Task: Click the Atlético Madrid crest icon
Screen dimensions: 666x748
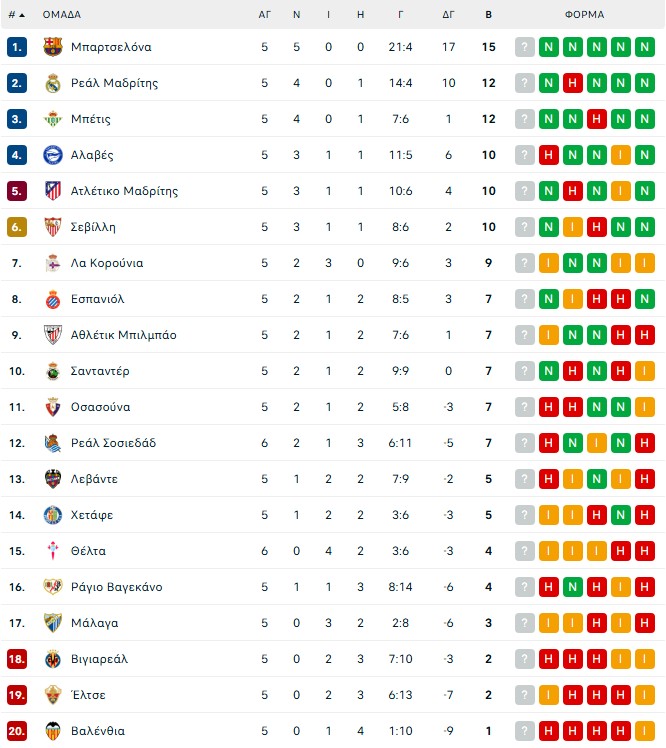Action: tap(52, 191)
